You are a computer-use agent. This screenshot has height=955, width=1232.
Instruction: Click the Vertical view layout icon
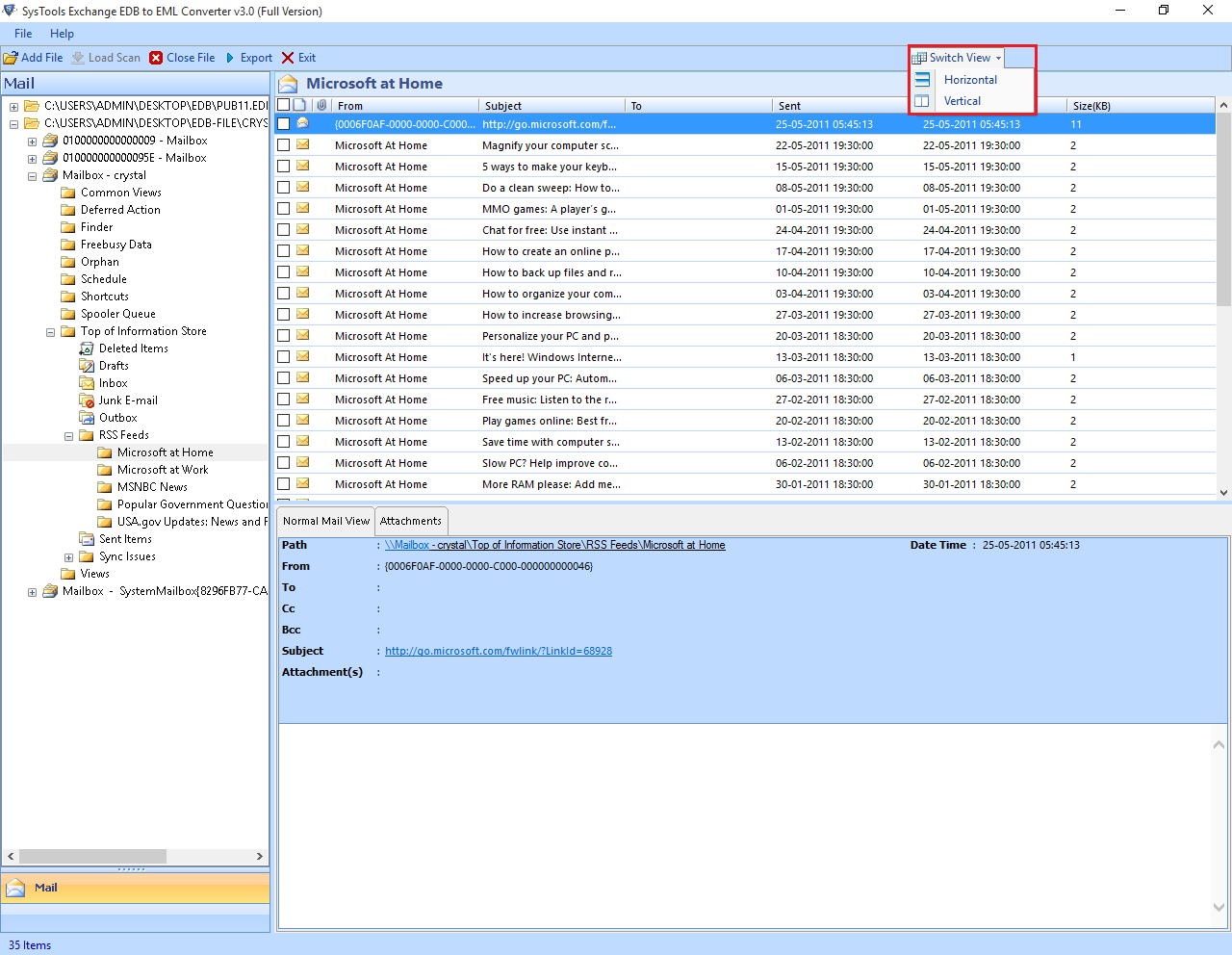[922, 101]
